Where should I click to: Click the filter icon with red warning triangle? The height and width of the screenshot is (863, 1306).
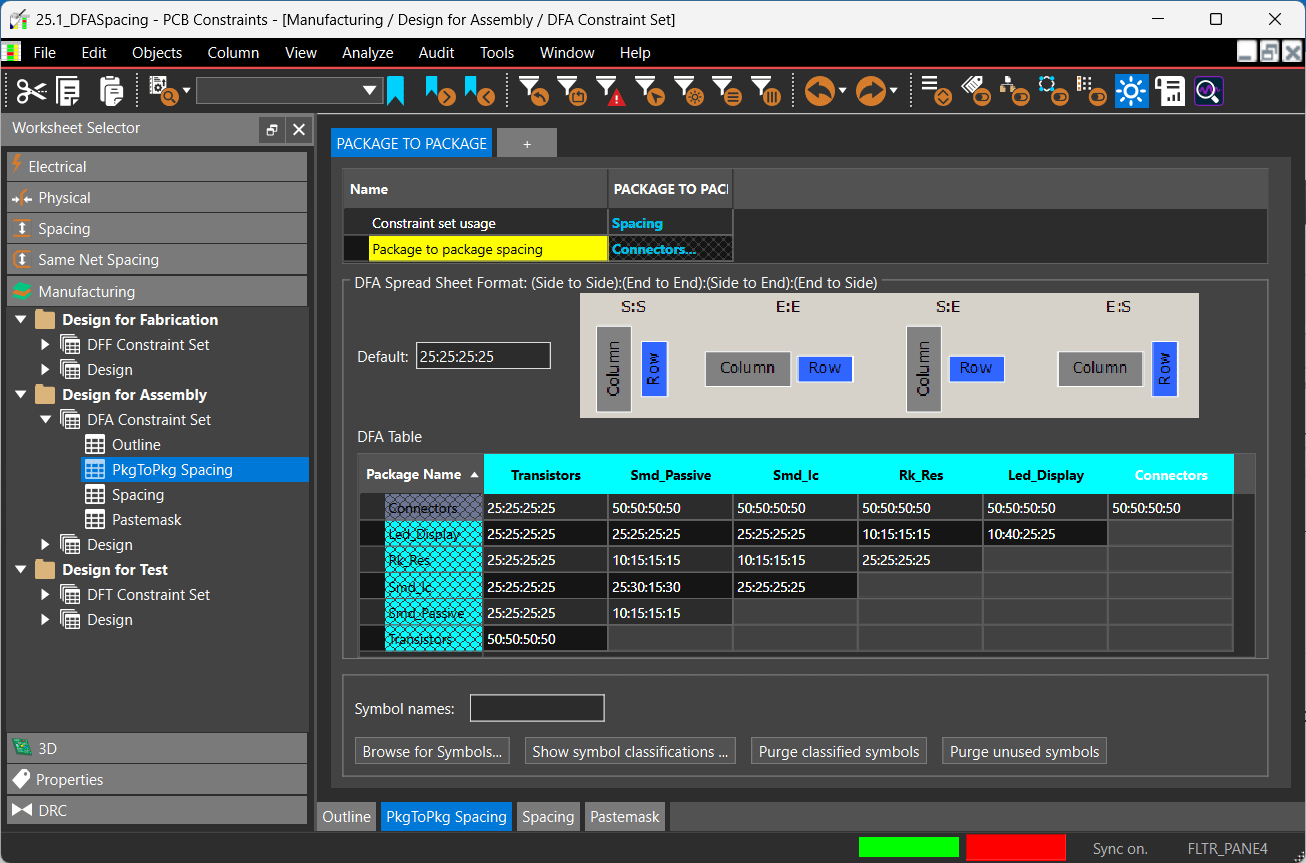pos(610,92)
